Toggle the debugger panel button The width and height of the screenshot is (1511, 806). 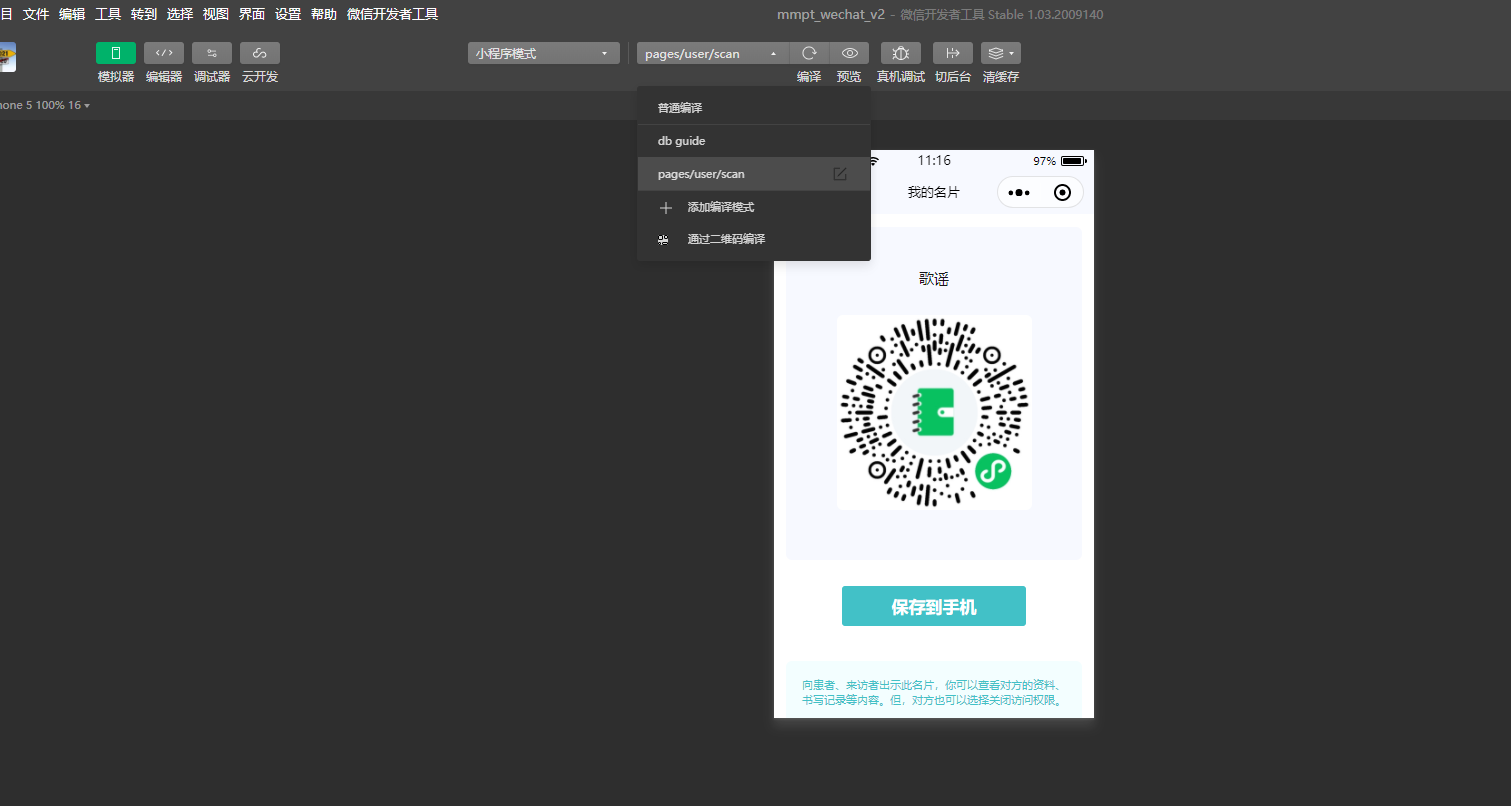click(212, 53)
